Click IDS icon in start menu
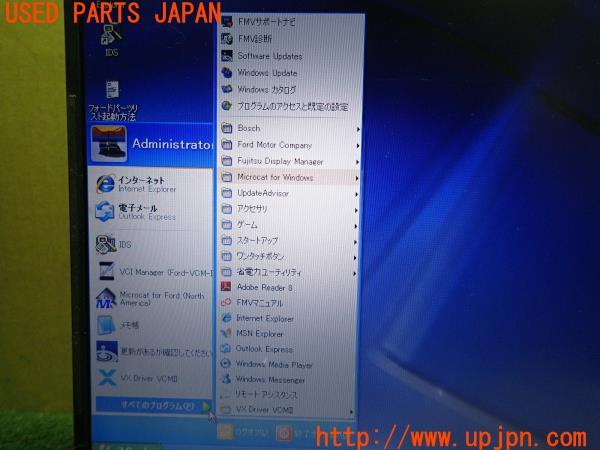The width and height of the screenshot is (600, 450). click(x=106, y=244)
